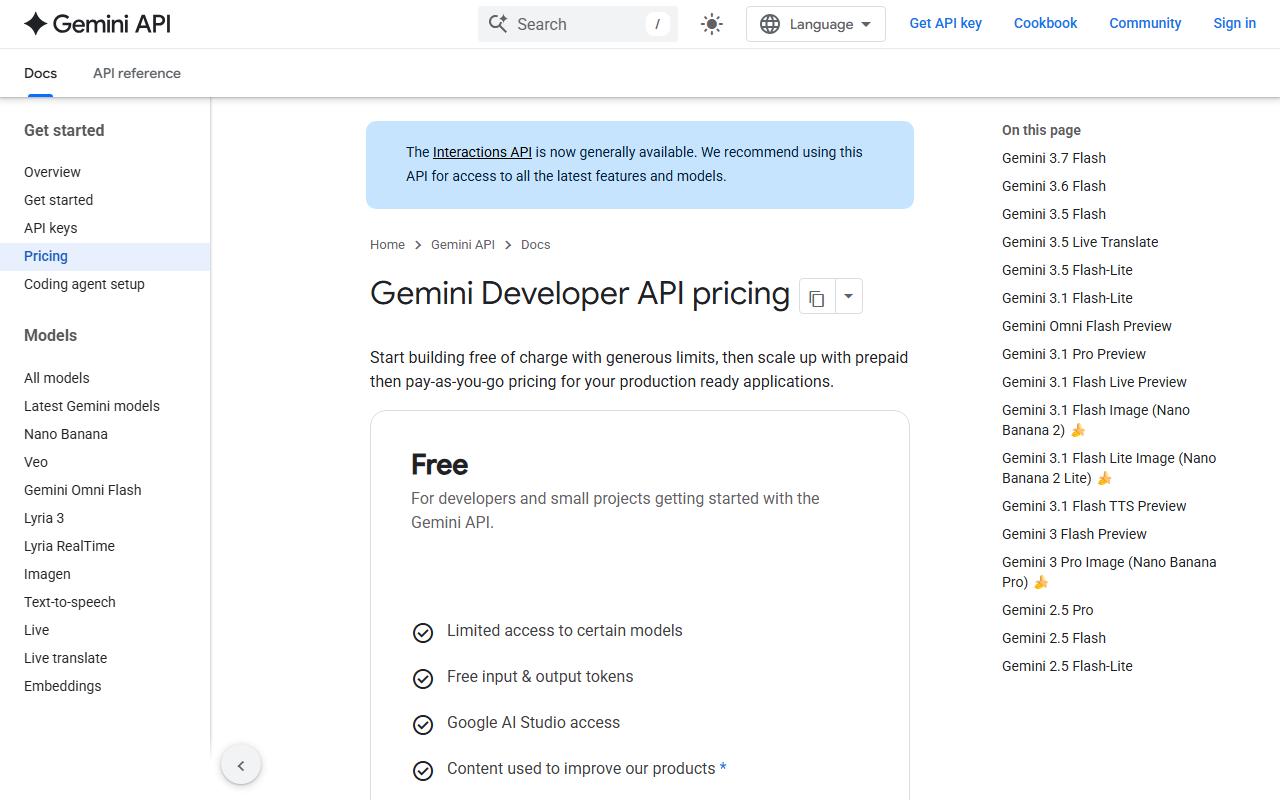The height and width of the screenshot is (800, 1280).
Task: Jump to Gemini 3.5 Live Translate section
Action: click(1080, 242)
